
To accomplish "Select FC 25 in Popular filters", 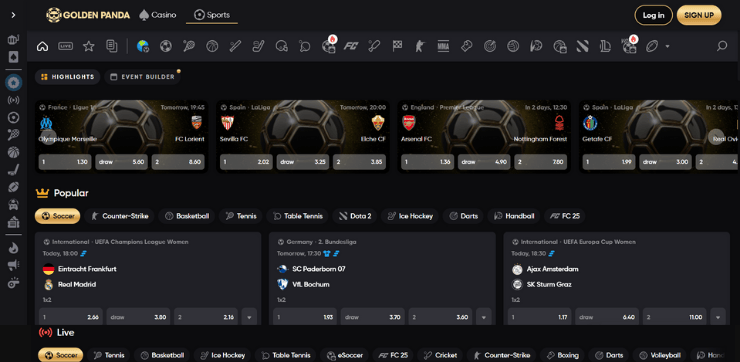I will coord(564,216).
